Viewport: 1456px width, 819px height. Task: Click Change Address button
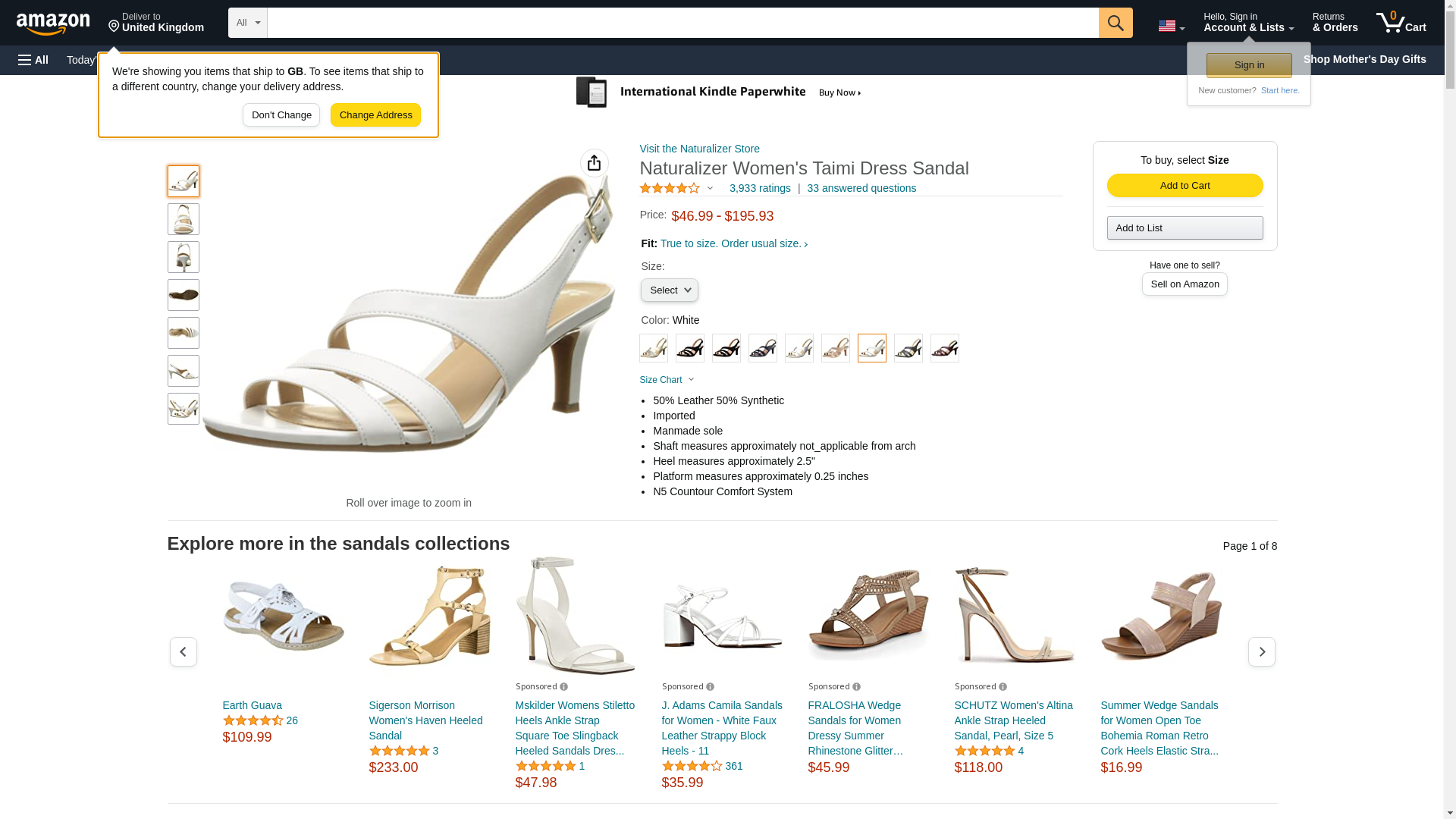point(375,115)
